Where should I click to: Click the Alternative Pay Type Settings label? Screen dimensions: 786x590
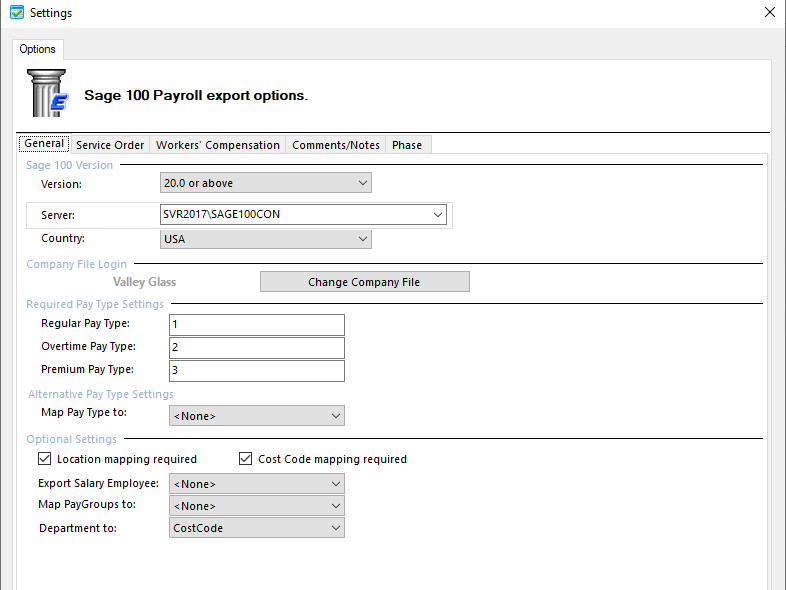101,394
